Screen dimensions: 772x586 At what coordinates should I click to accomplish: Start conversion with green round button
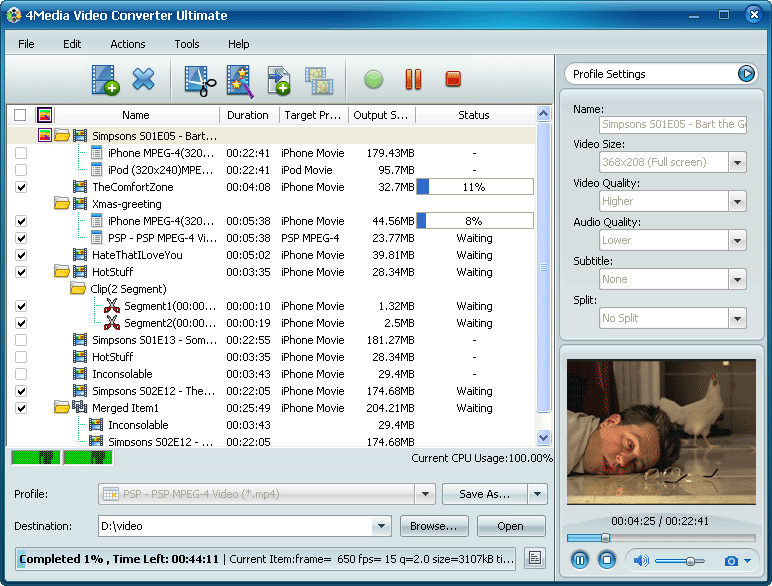(x=373, y=79)
